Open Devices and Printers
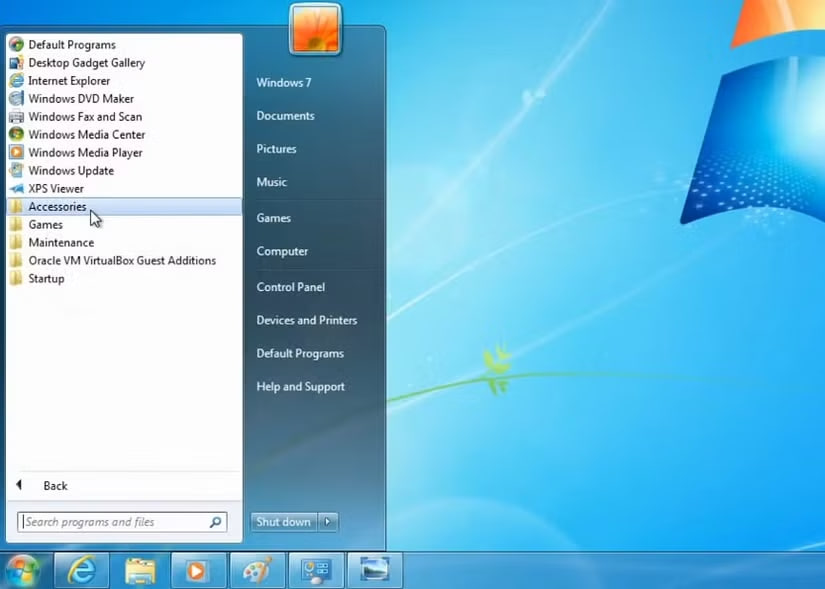The width and height of the screenshot is (825, 589). point(307,320)
